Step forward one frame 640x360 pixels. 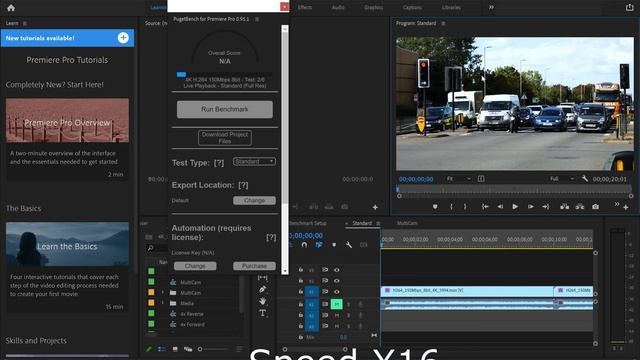(531, 207)
